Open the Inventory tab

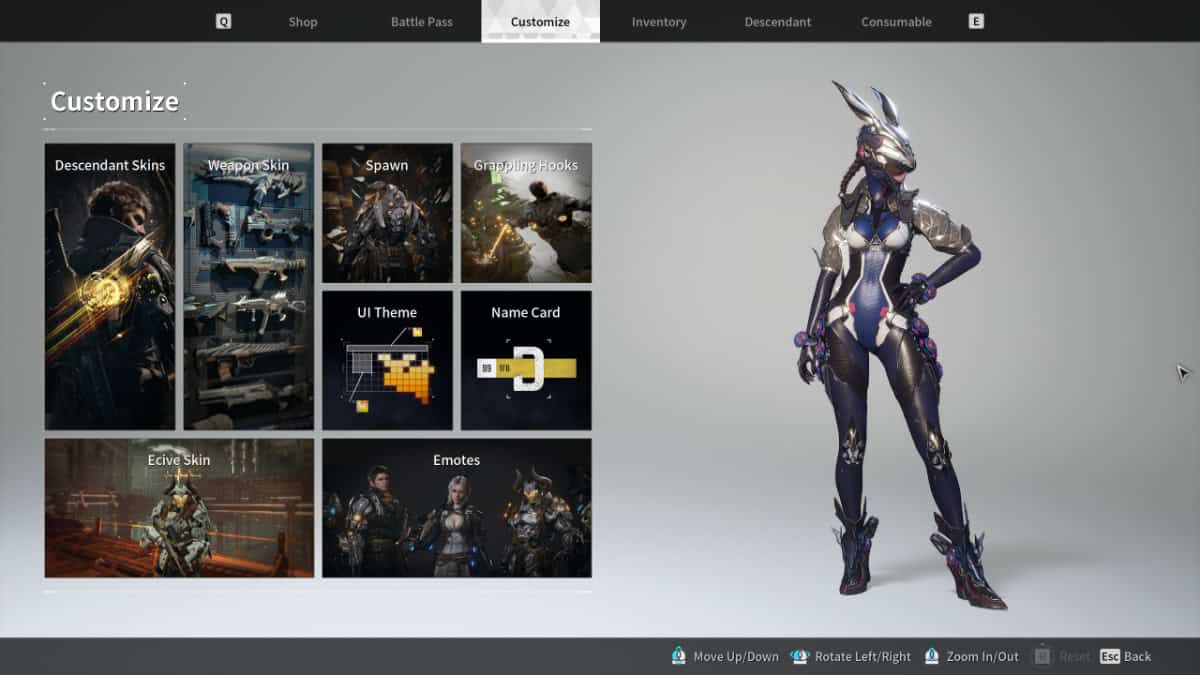coord(659,21)
